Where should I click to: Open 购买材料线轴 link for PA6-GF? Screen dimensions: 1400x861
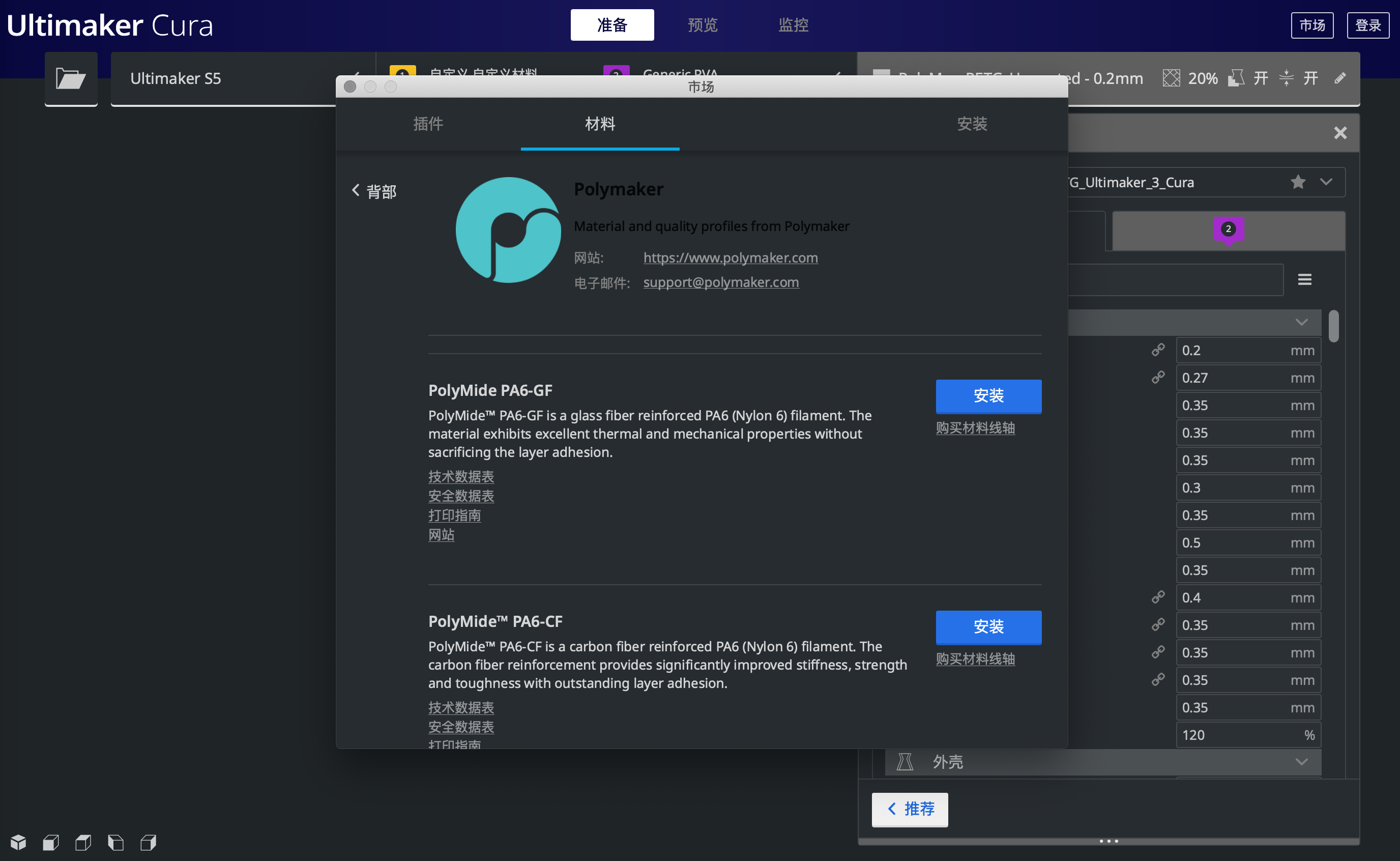pyautogui.click(x=975, y=427)
